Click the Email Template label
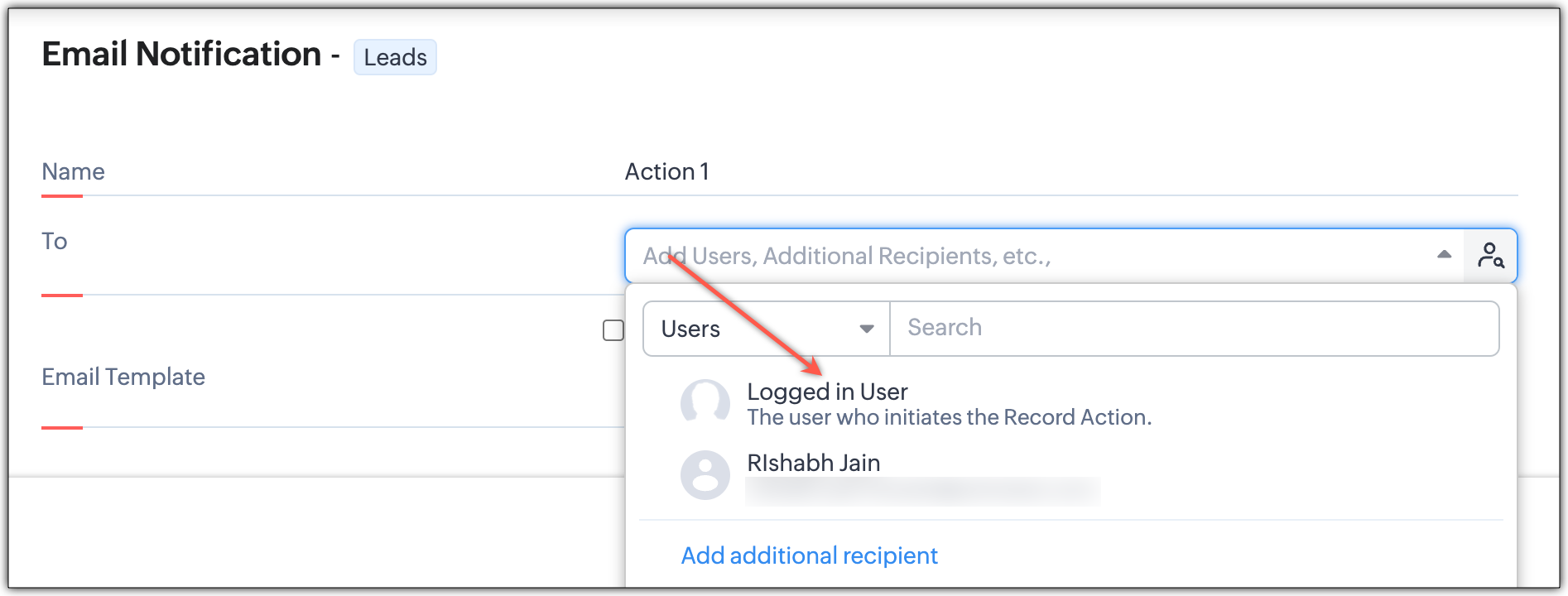 (x=123, y=377)
